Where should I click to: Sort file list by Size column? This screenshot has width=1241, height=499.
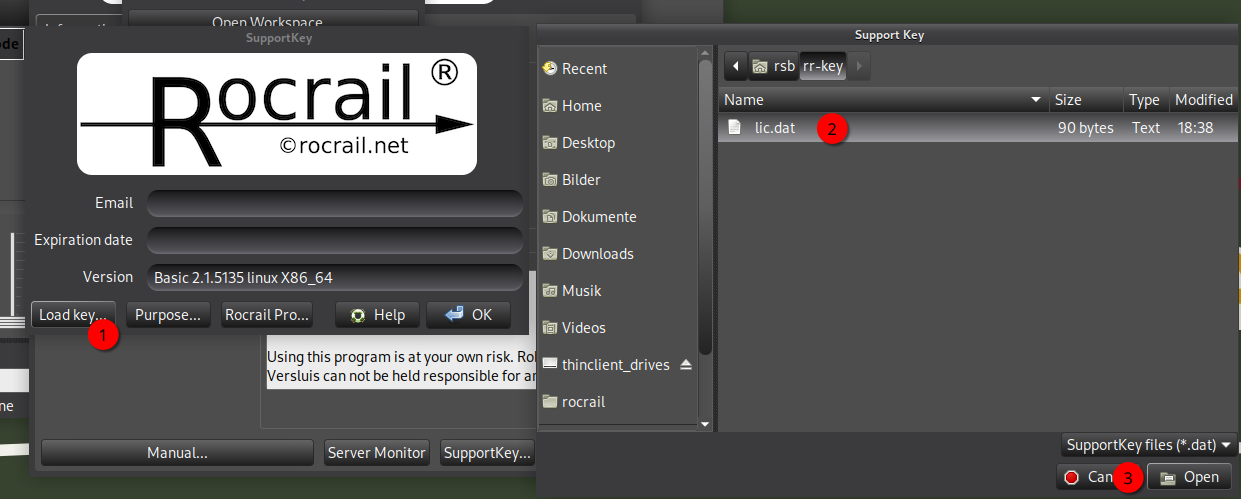click(x=1068, y=100)
